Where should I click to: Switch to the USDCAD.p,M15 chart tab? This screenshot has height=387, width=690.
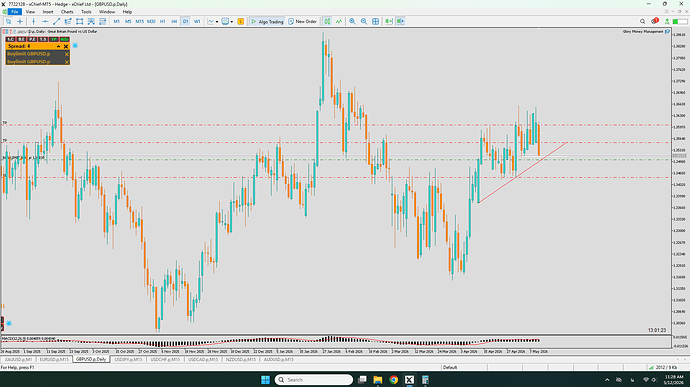[203, 360]
